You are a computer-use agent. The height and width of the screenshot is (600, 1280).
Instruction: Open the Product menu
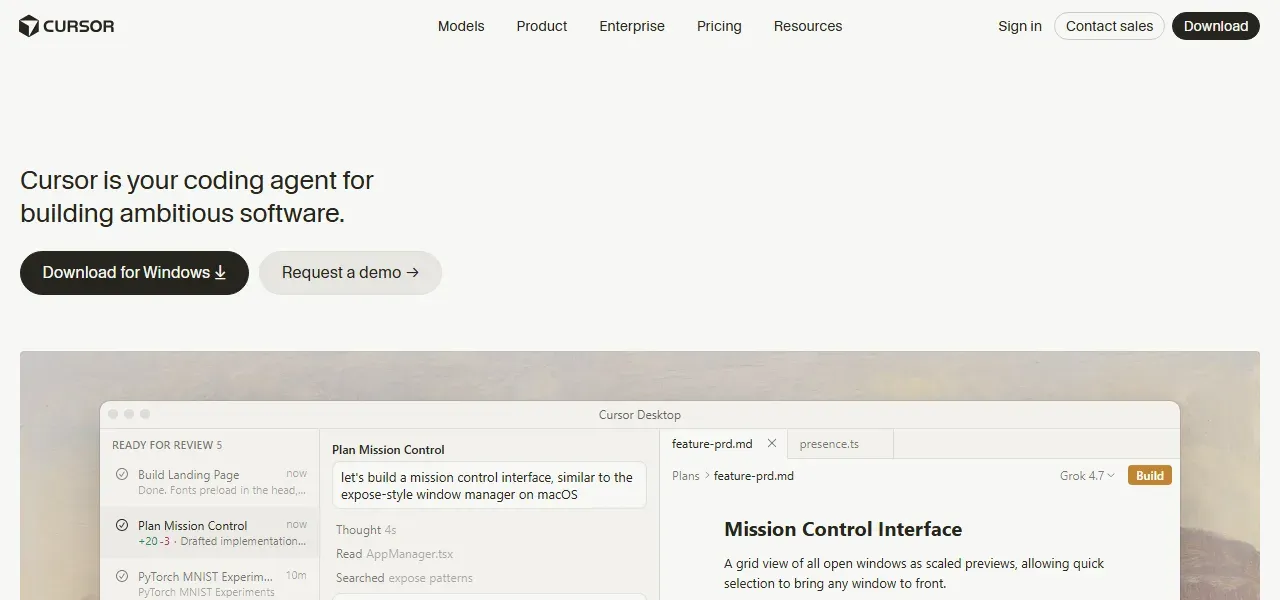(x=542, y=26)
